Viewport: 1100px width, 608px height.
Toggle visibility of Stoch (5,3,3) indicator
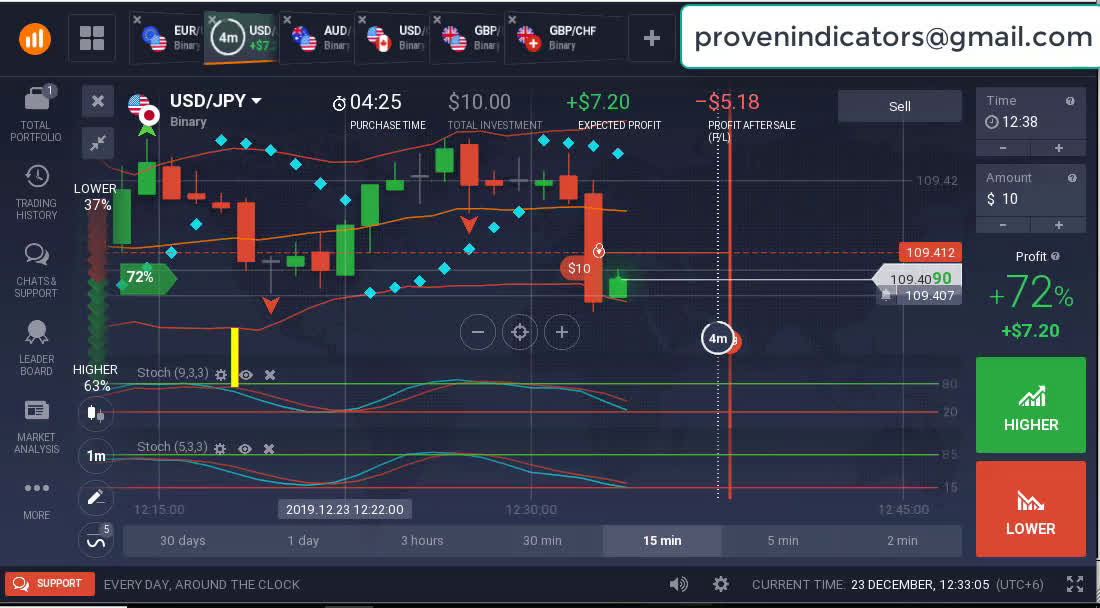point(245,449)
